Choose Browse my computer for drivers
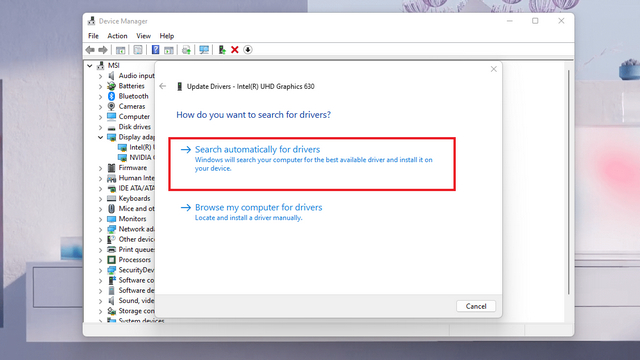The height and width of the screenshot is (360, 640). pos(251,212)
